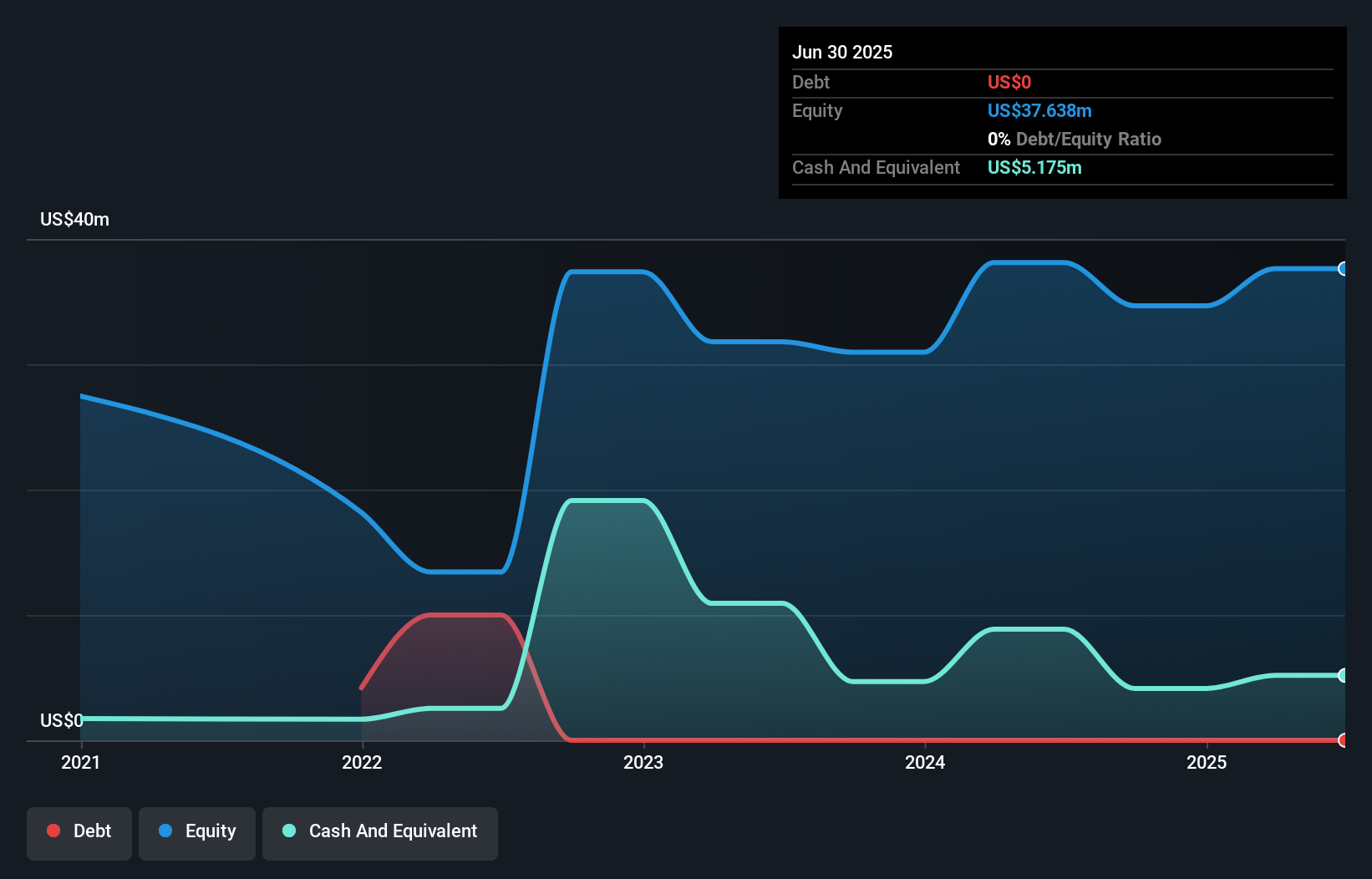
Task: Select the blue Equity endpoint marker on chart
Action: click(x=1342, y=269)
